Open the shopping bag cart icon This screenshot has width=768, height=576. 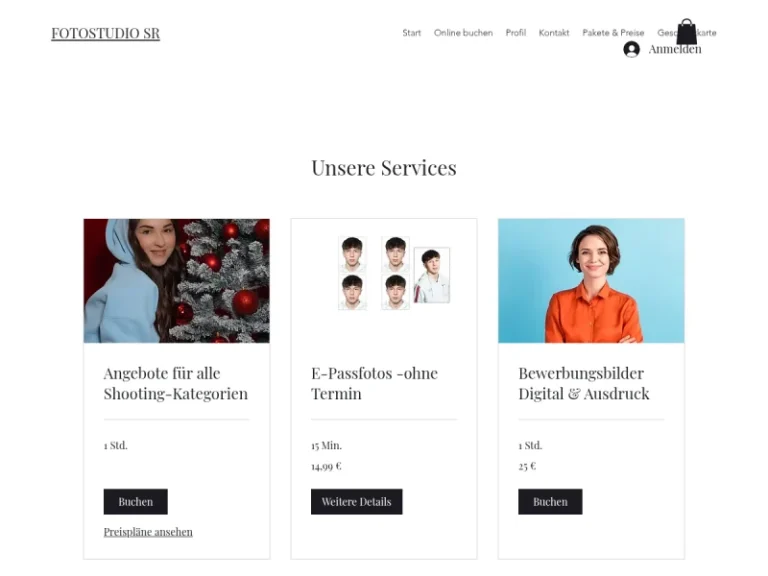point(687,32)
